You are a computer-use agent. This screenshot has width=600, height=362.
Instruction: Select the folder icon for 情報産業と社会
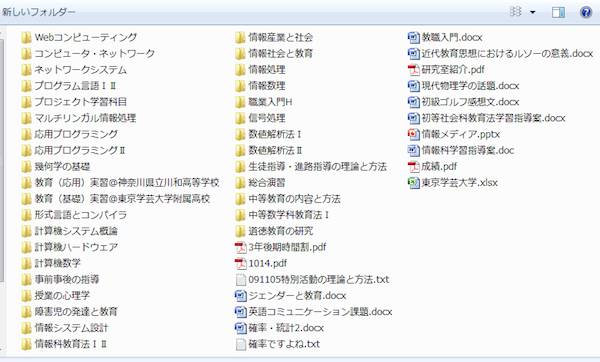click(x=240, y=38)
